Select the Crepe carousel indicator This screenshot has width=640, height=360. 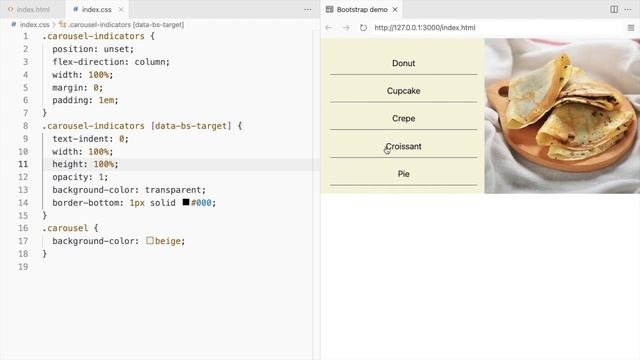[x=403, y=119]
